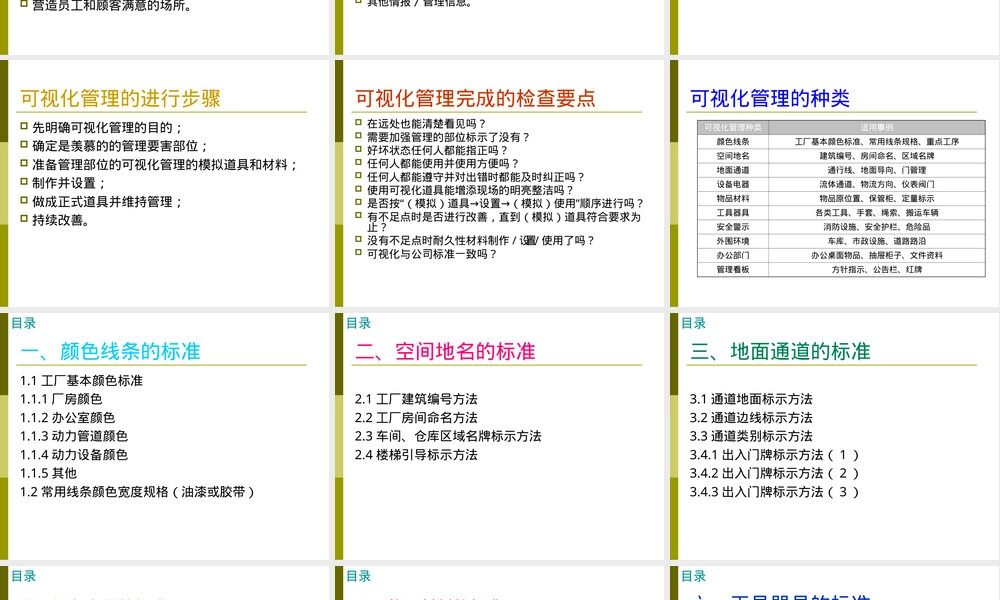Click 目录 link above 二、空间地名的标准
1000x600 pixels.
coord(358,323)
